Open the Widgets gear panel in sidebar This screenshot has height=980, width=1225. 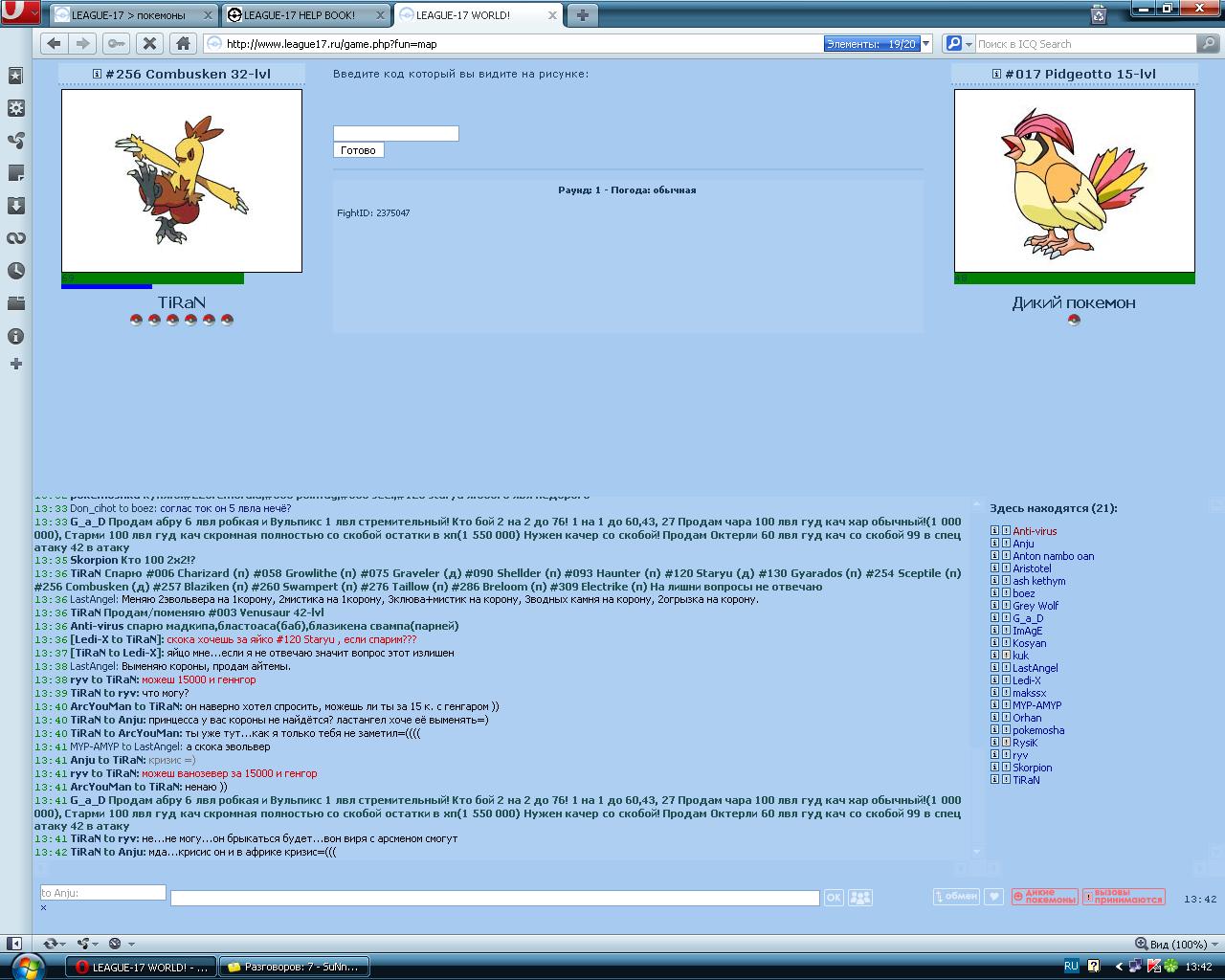pyautogui.click(x=15, y=108)
